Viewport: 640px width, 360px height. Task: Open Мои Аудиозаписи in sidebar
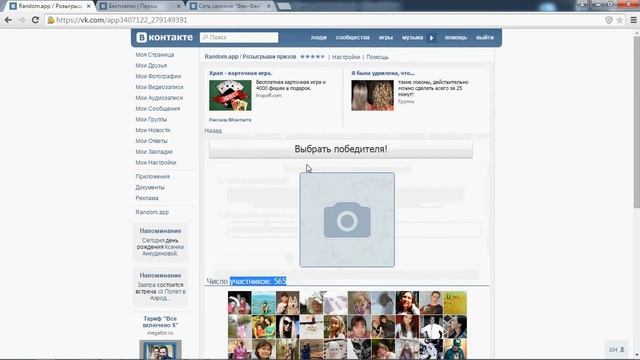coord(159,98)
